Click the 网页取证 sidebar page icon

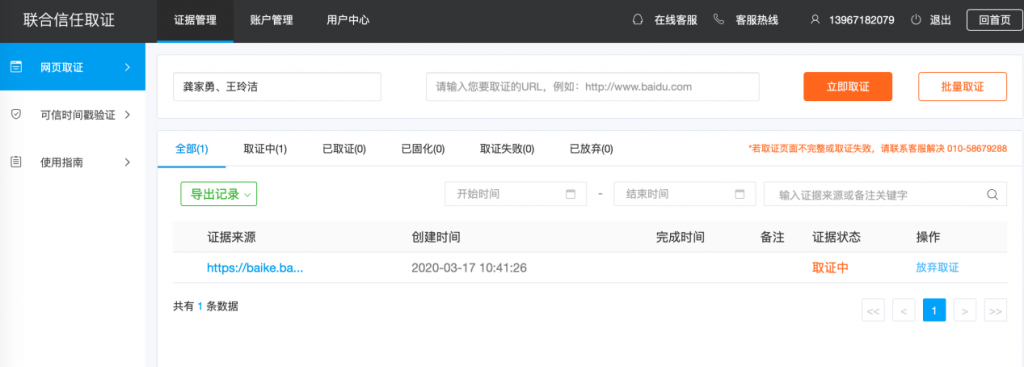(16, 67)
